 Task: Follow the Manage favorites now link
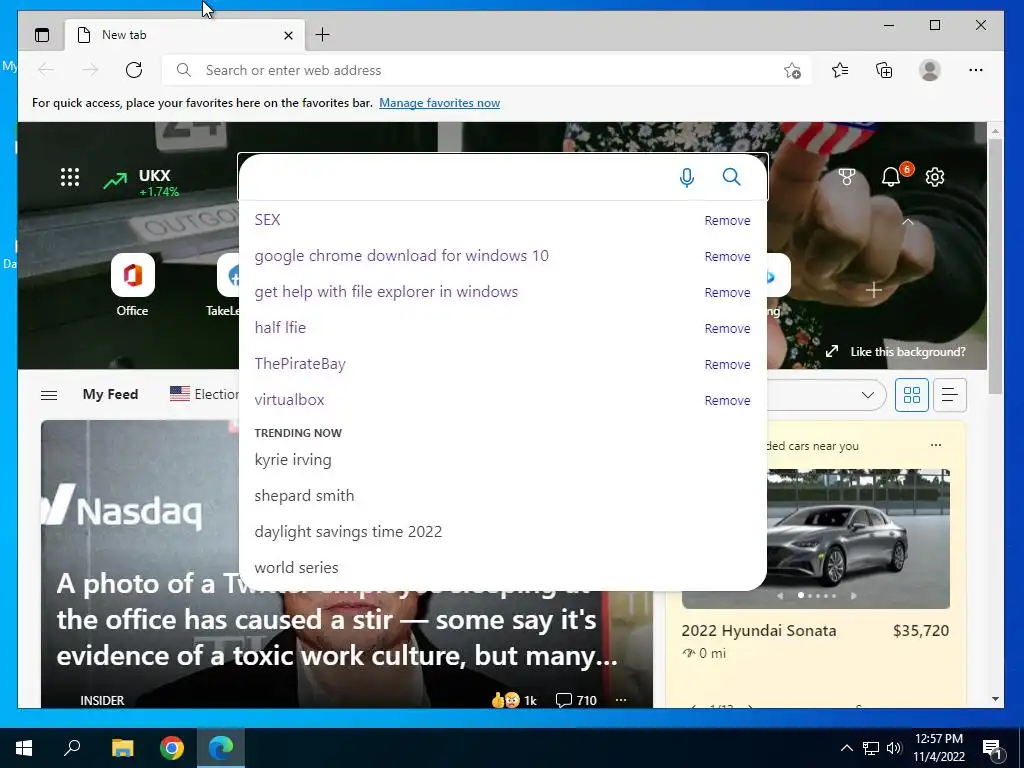440,103
